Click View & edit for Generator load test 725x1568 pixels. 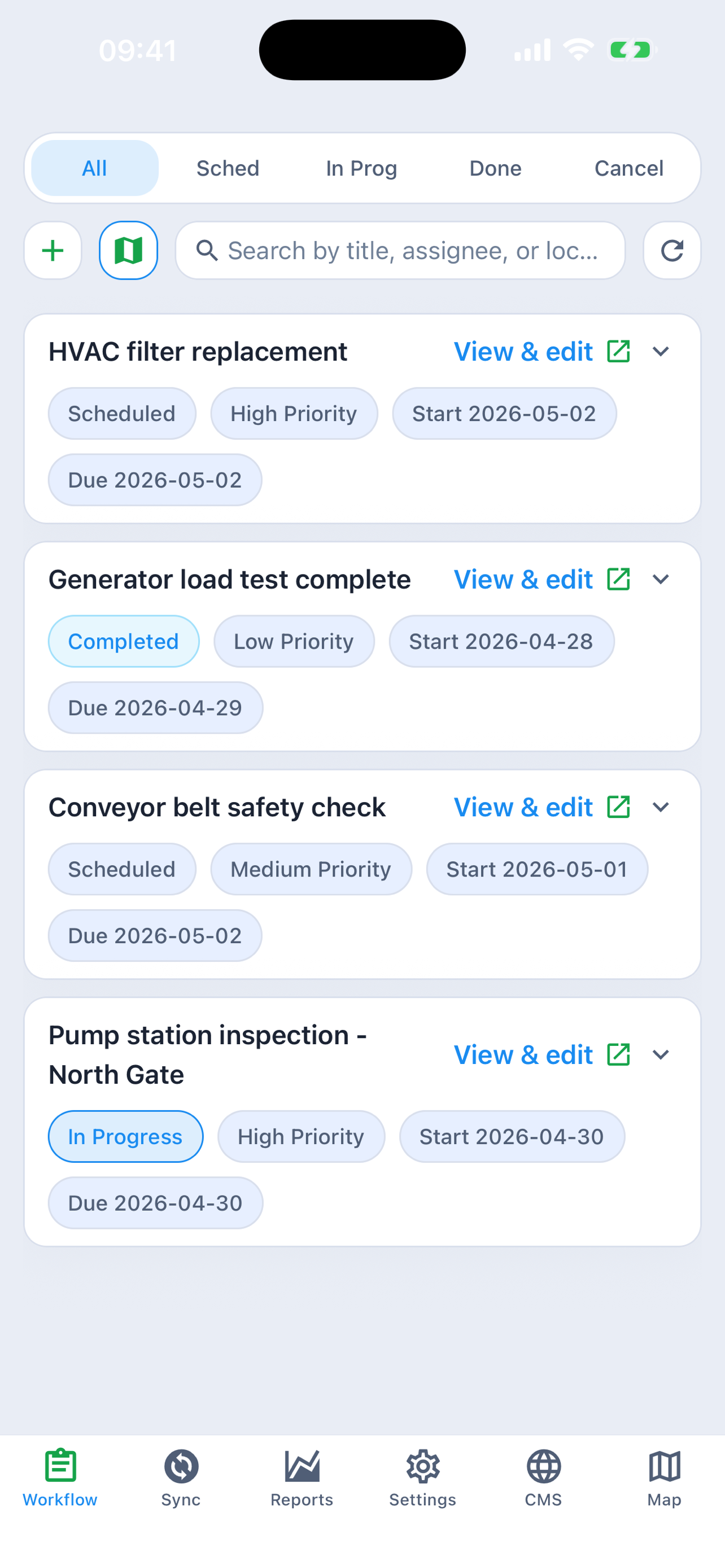coord(523,579)
